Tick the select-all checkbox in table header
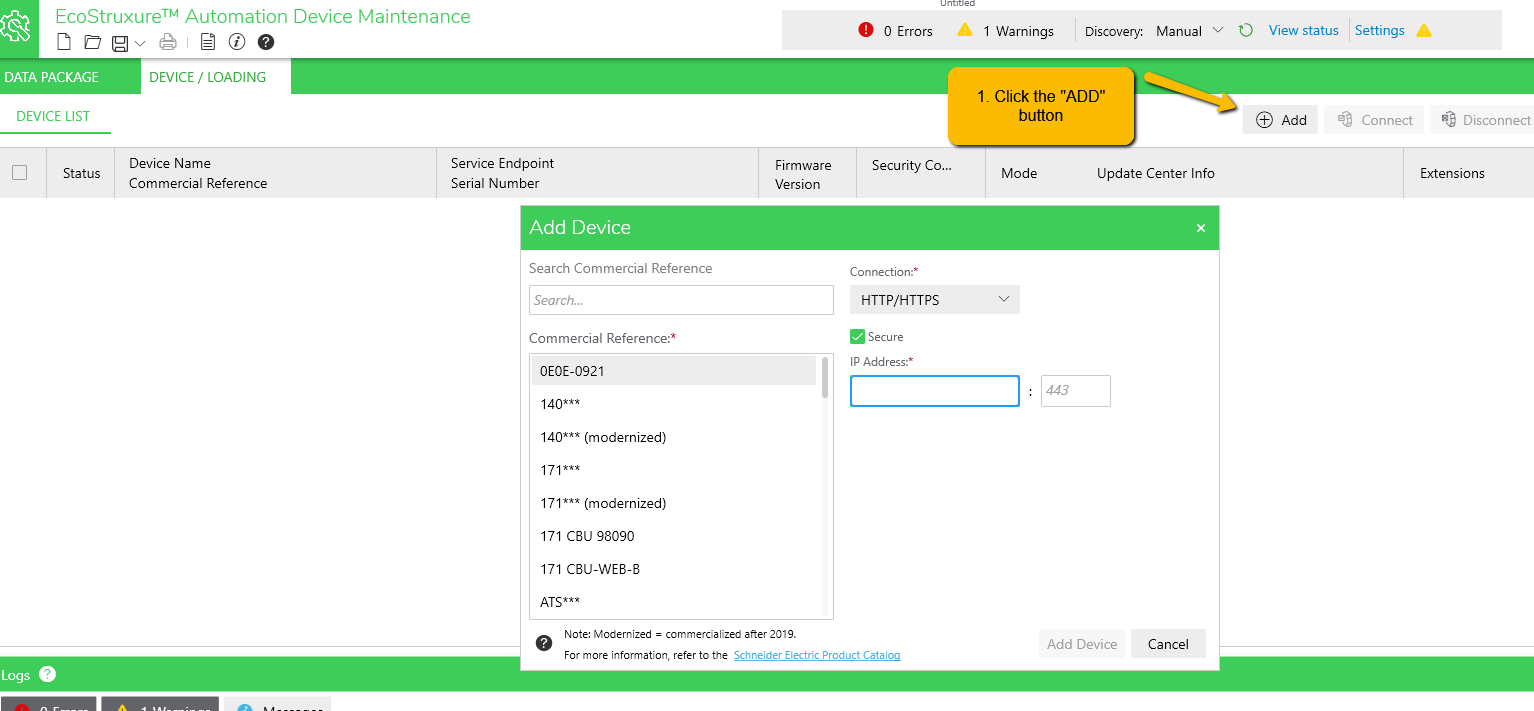This screenshot has height=711, width=1534. pos(19,172)
